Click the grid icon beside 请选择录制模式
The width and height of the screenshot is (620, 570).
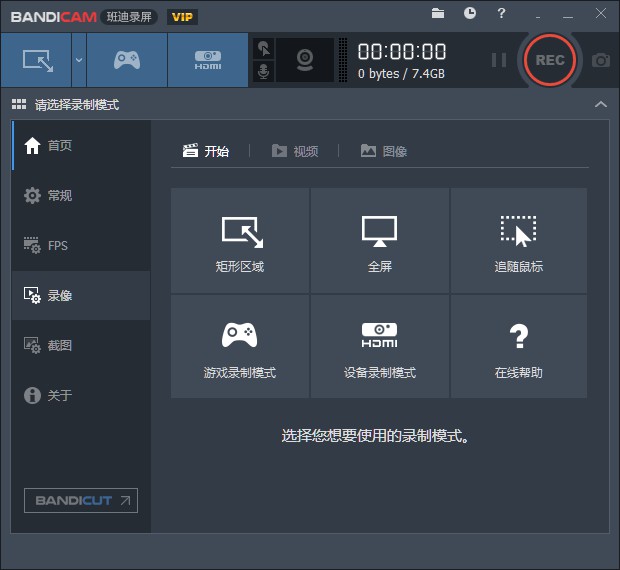(x=19, y=104)
